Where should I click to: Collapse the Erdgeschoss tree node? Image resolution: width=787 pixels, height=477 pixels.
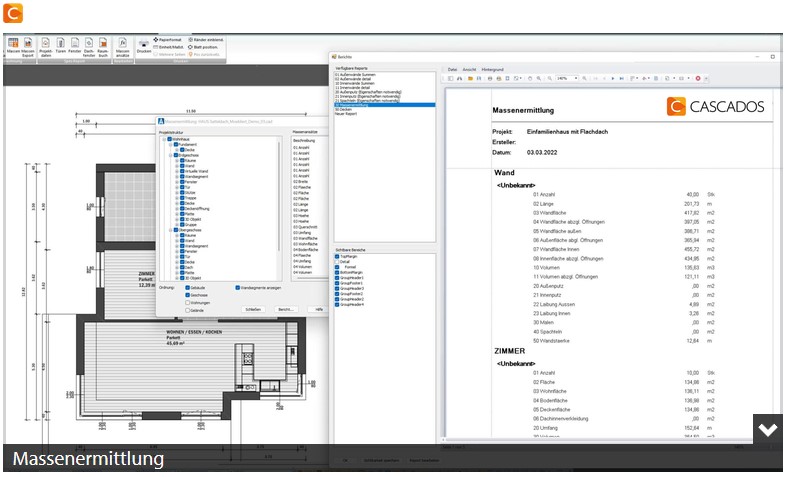point(171,156)
